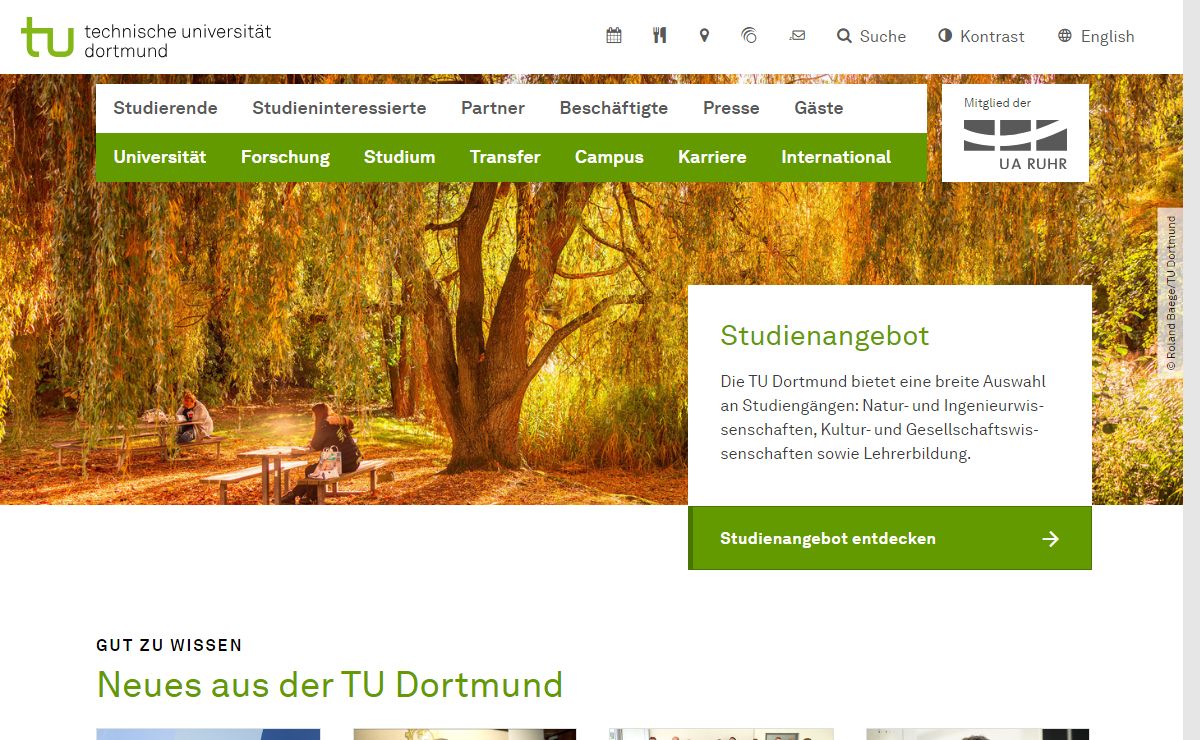Viewport: 1200px width, 740px height.
Task: Open the location map pin icon
Action: (704, 36)
